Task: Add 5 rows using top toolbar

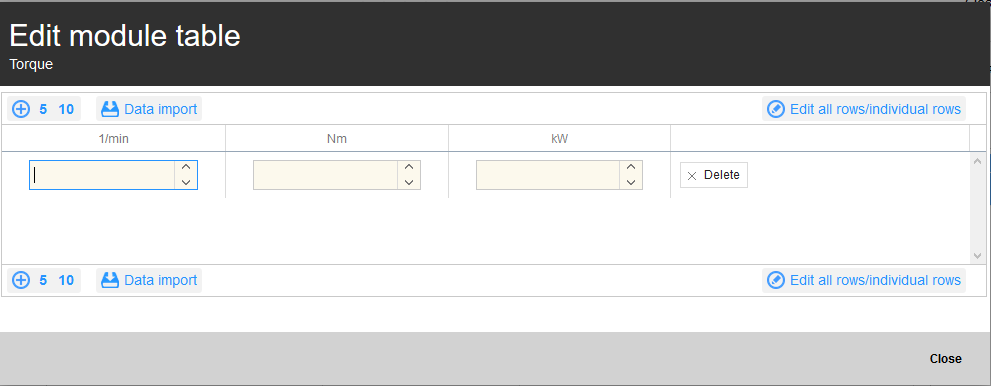Action: [x=43, y=109]
